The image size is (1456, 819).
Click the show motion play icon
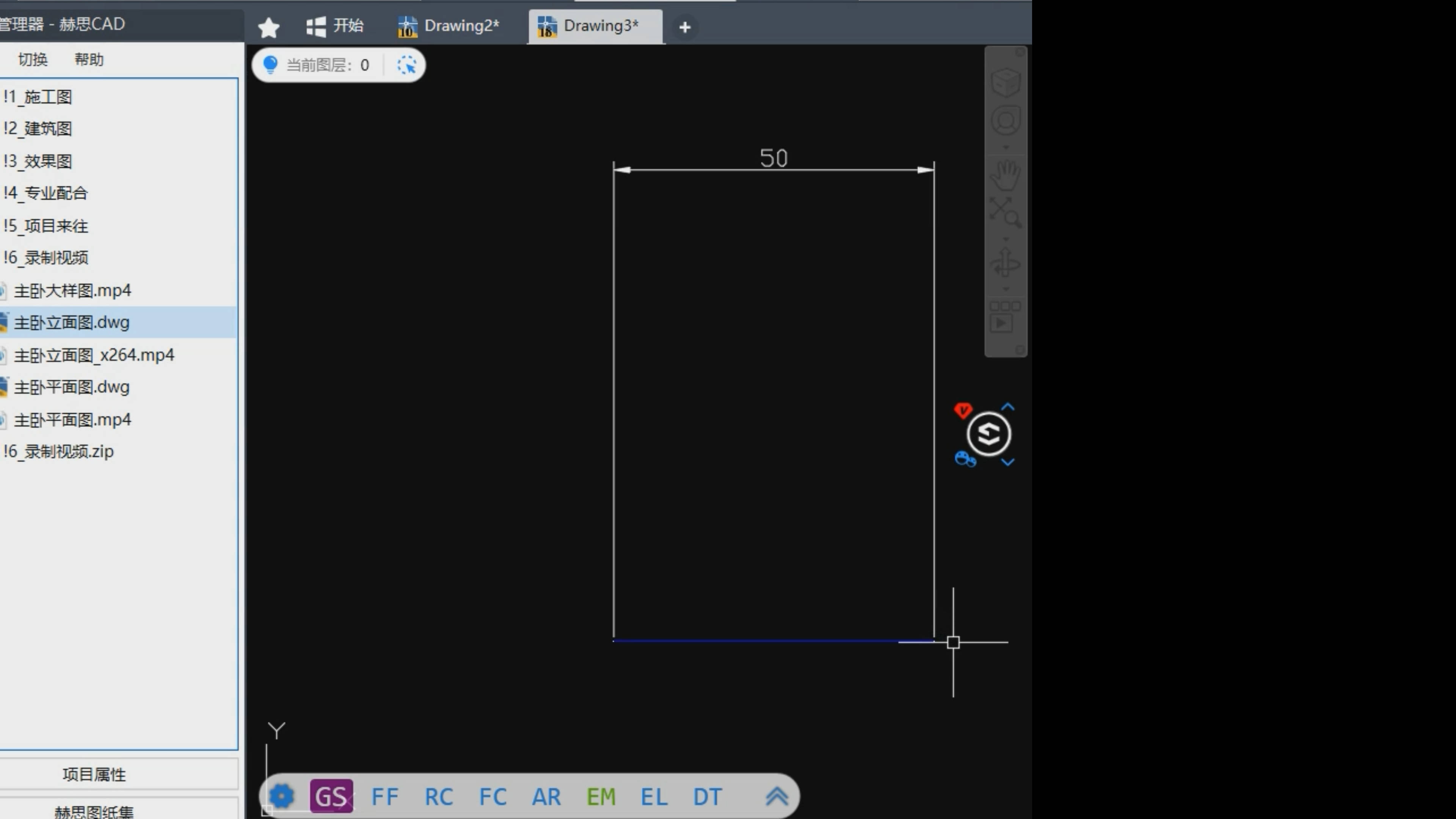click(1006, 317)
